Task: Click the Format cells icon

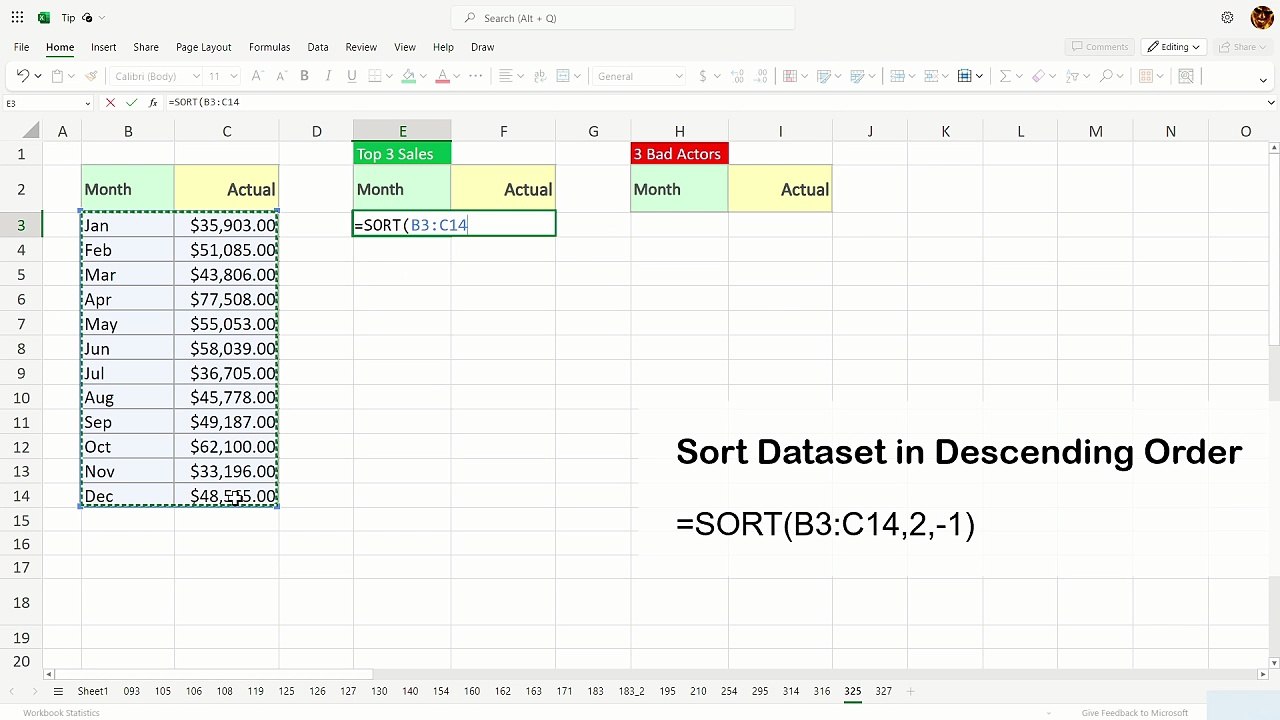Action: click(x=965, y=76)
